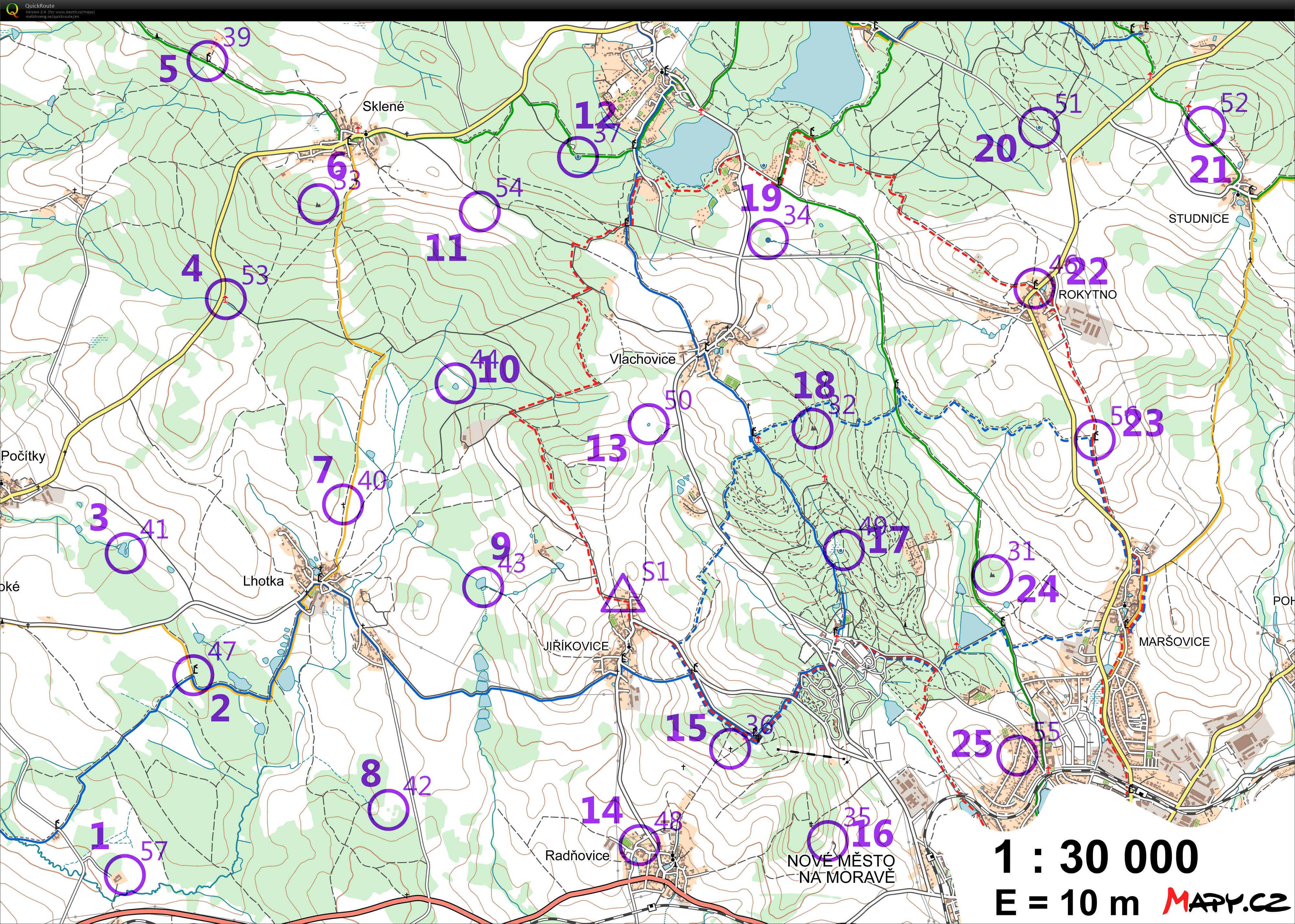This screenshot has width=1295, height=924.
Task: Click control marker 17 in the forest
Action: pos(844,550)
